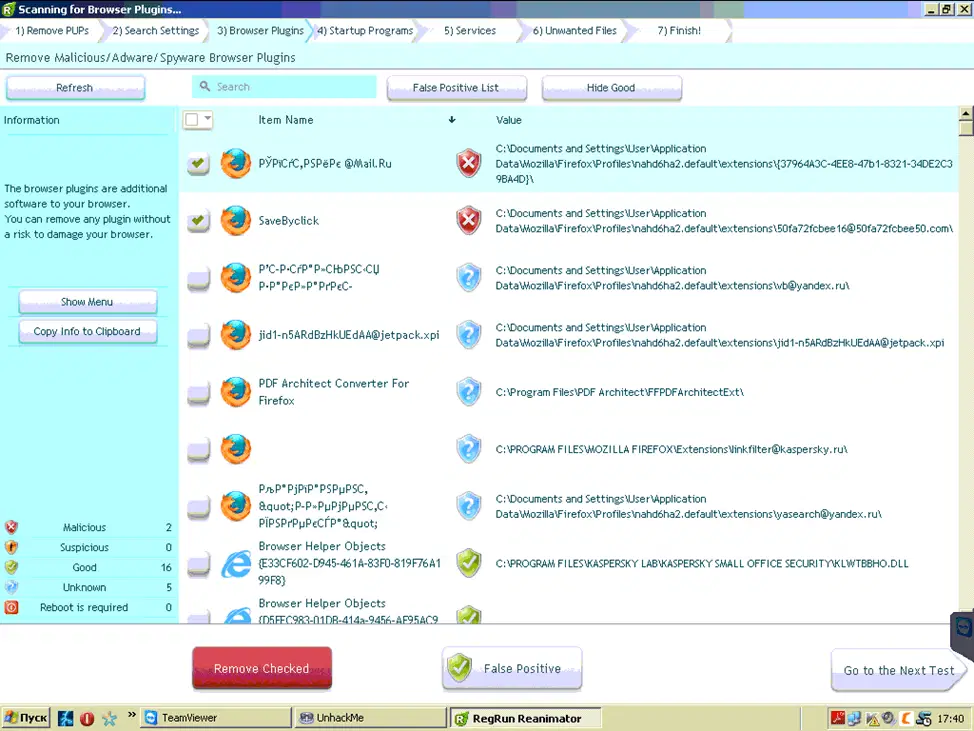Toggle the select-all checkbox in the list header

click(x=192, y=119)
